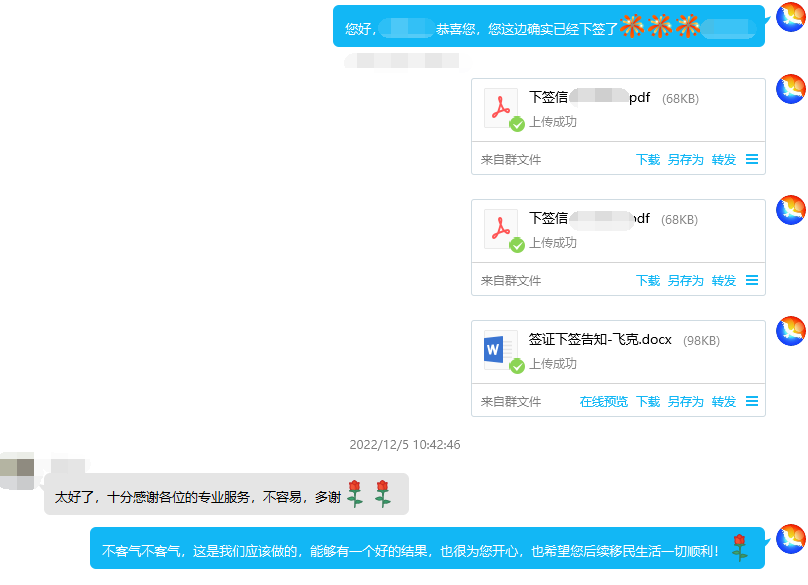Click 另存为 on the docx file card
This screenshot has width=808, height=585.
tap(685, 402)
